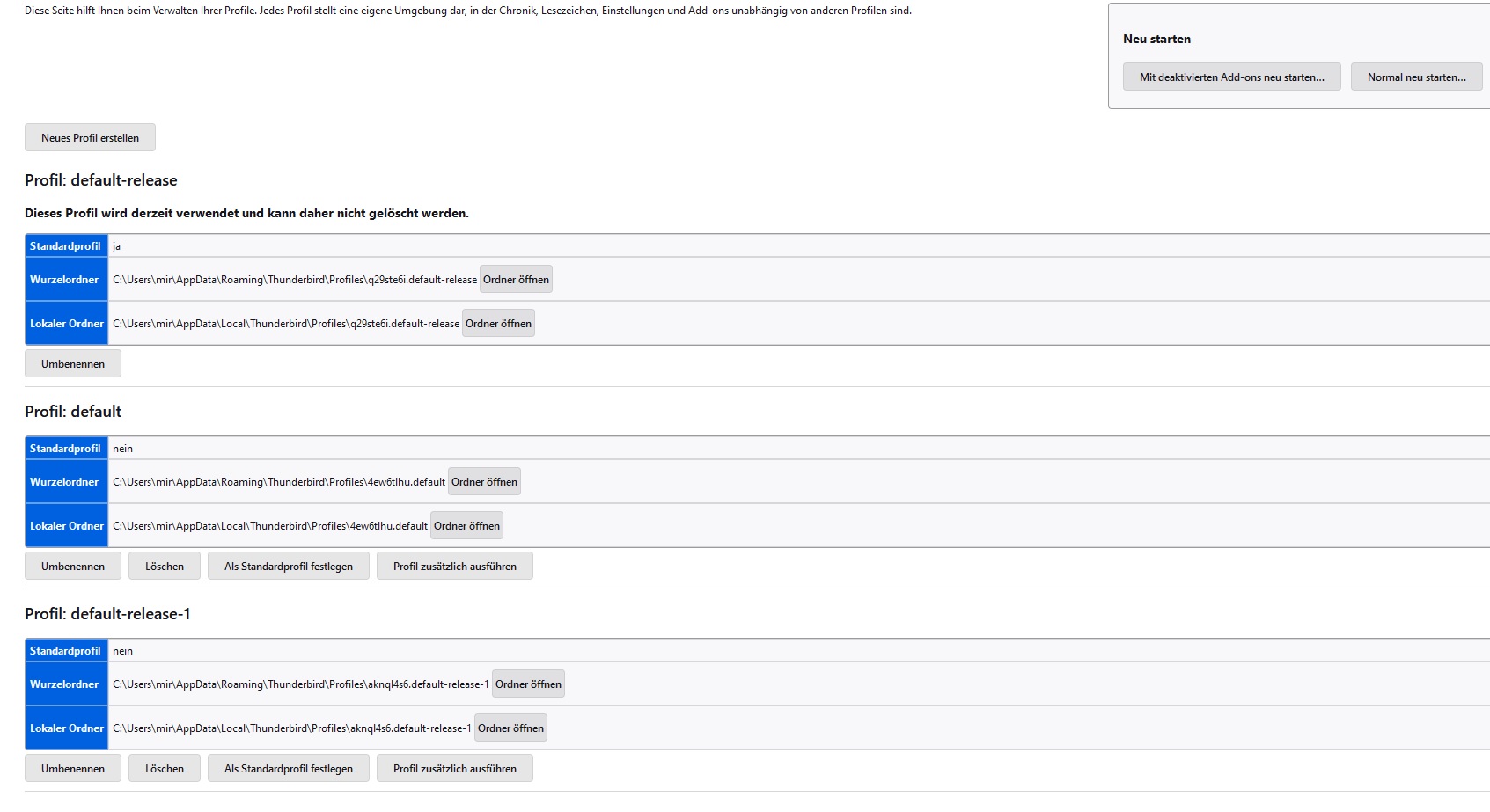The height and width of the screenshot is (812, 1490).
Task: Rename the default-release-1 profile
Action: (73, 768)
